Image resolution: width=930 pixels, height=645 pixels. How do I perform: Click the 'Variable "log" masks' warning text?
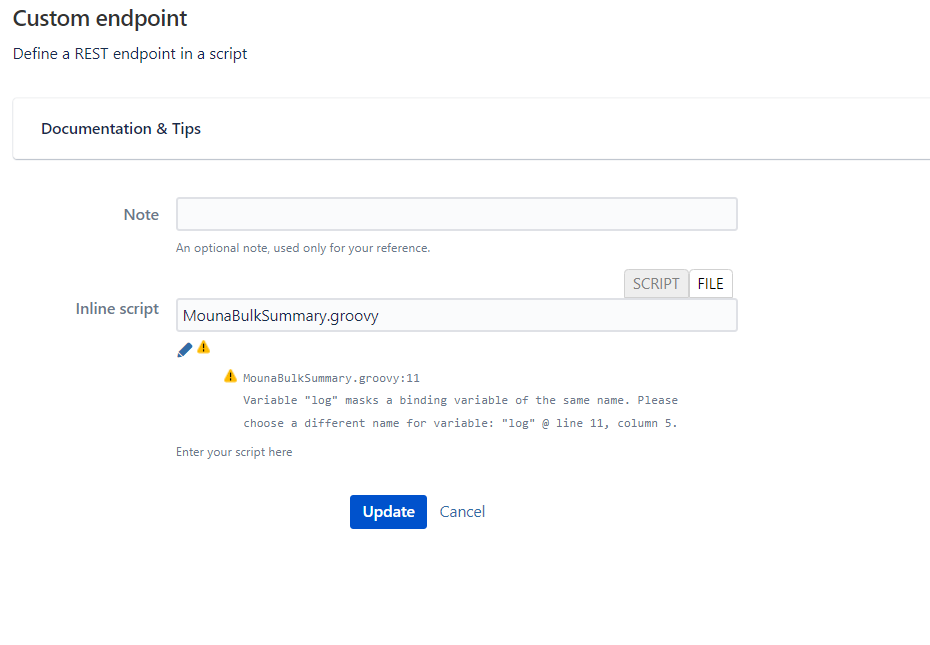click(x=460, y=401)
